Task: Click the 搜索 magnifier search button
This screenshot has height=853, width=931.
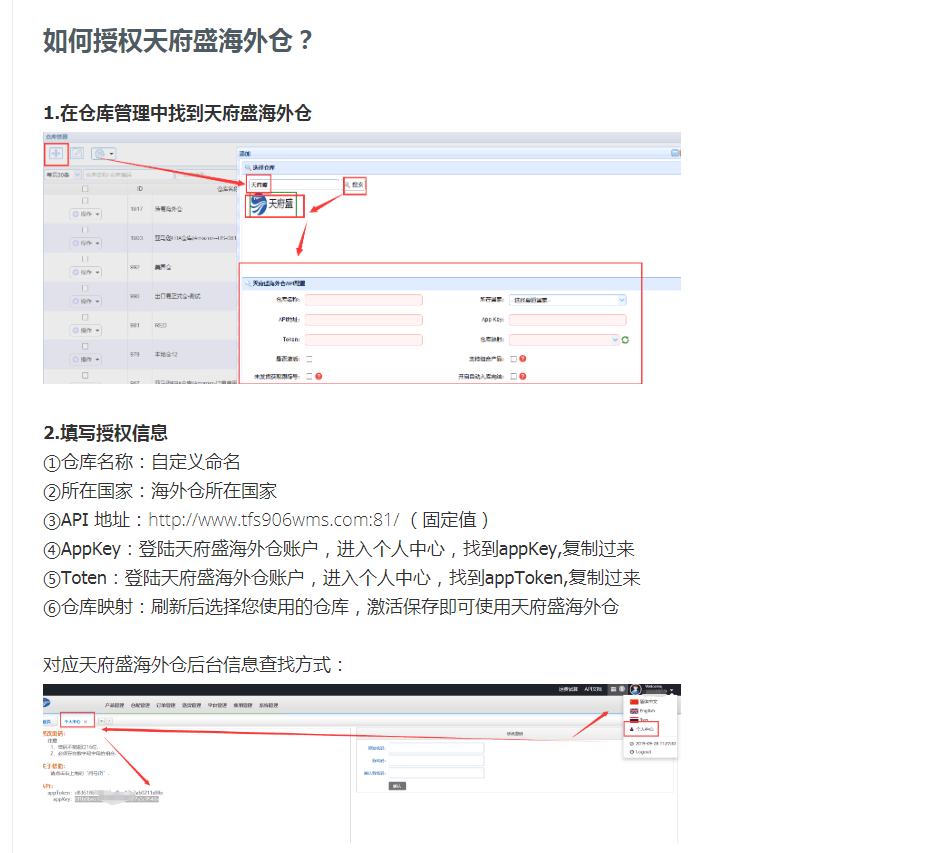Action: tap(355, 185)
